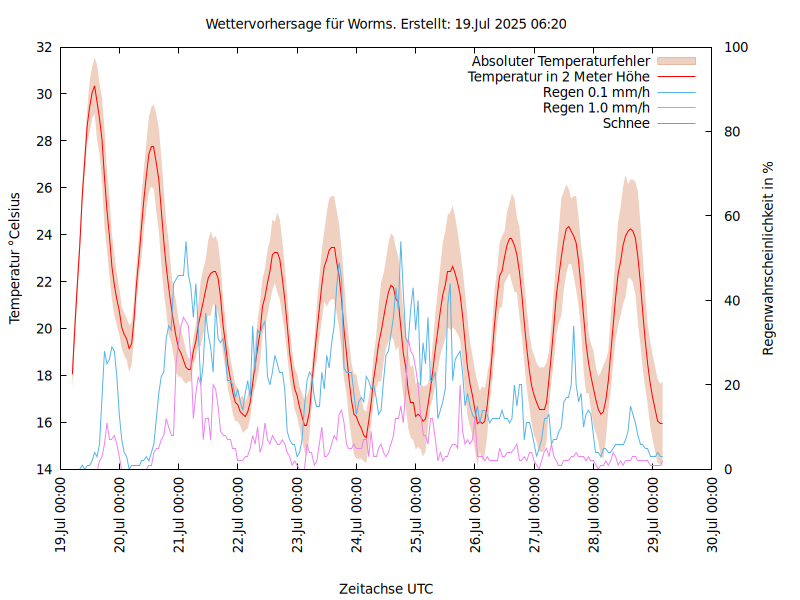This screenshot has width=800, height=600.
Task: Click the 'Regenwahrscheinlichkeit in %' axis title
Action: 769,258
